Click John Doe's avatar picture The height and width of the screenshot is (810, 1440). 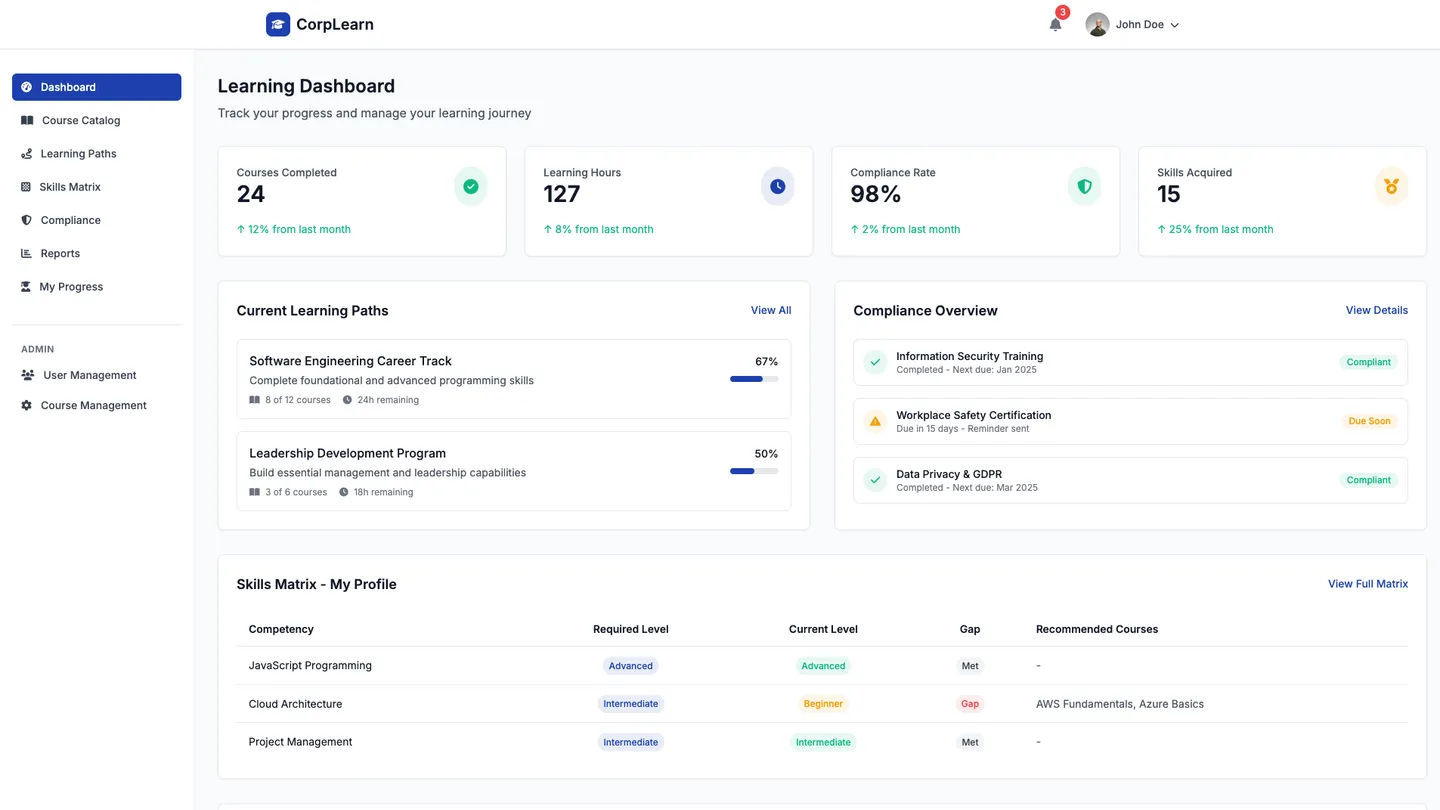(1097, 24)
